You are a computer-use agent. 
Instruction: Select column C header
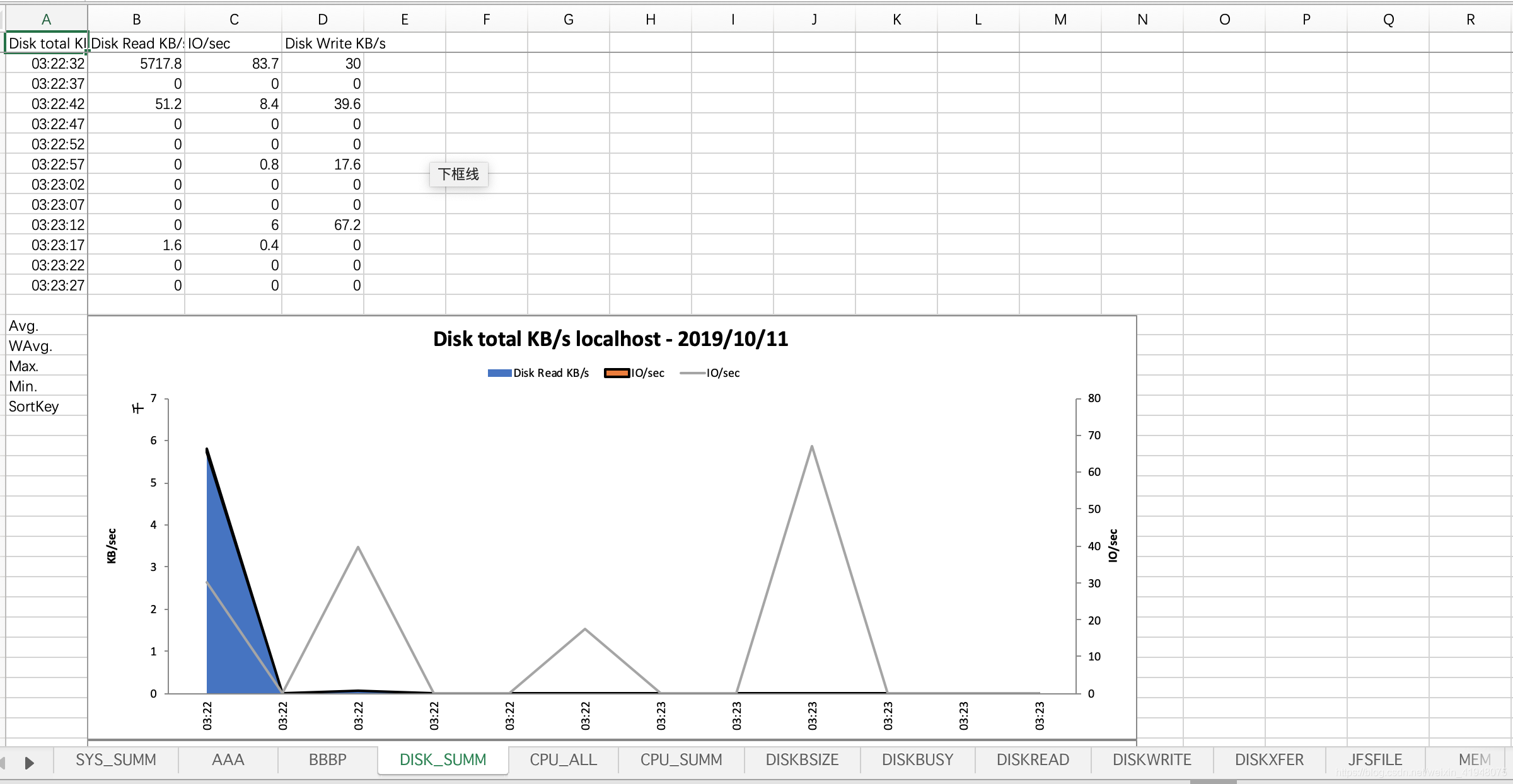[233, 20]
